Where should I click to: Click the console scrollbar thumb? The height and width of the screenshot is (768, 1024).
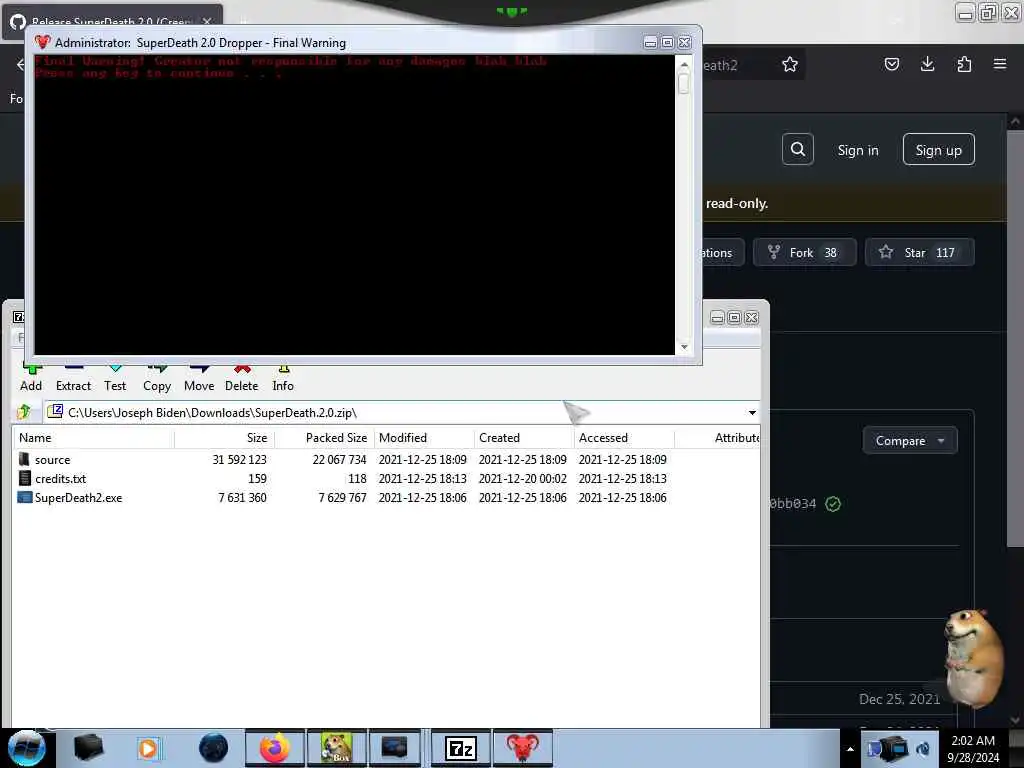pyautogui.click(x=684, y=83)
